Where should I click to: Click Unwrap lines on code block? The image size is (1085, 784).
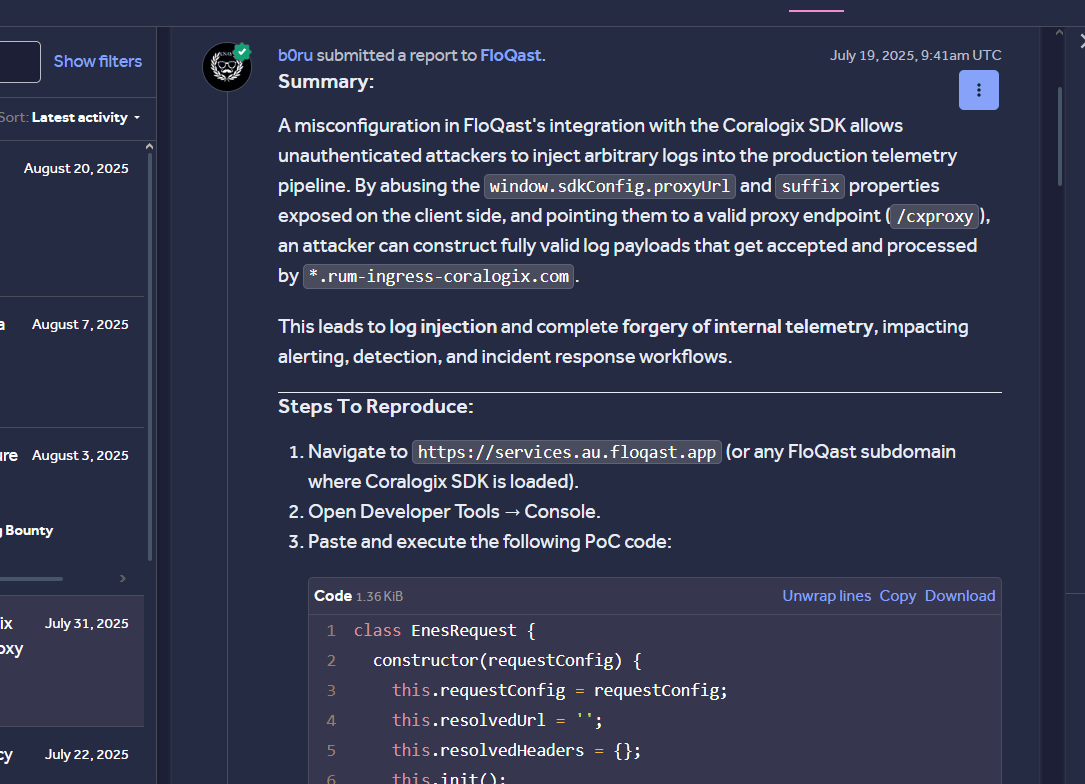pyautogui.click(x=826, y=596)
